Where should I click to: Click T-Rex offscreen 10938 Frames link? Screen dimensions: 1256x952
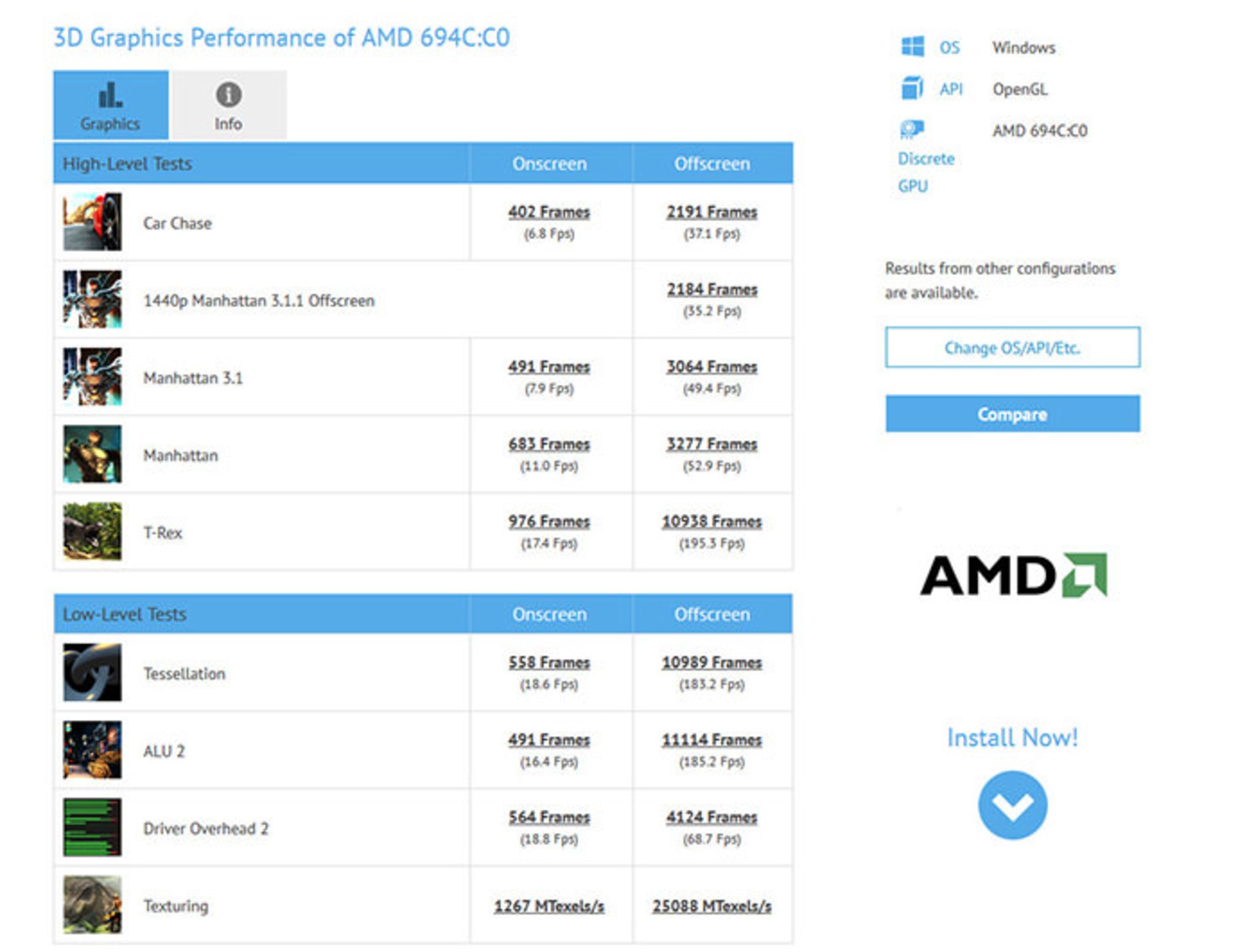coord(712,521)
